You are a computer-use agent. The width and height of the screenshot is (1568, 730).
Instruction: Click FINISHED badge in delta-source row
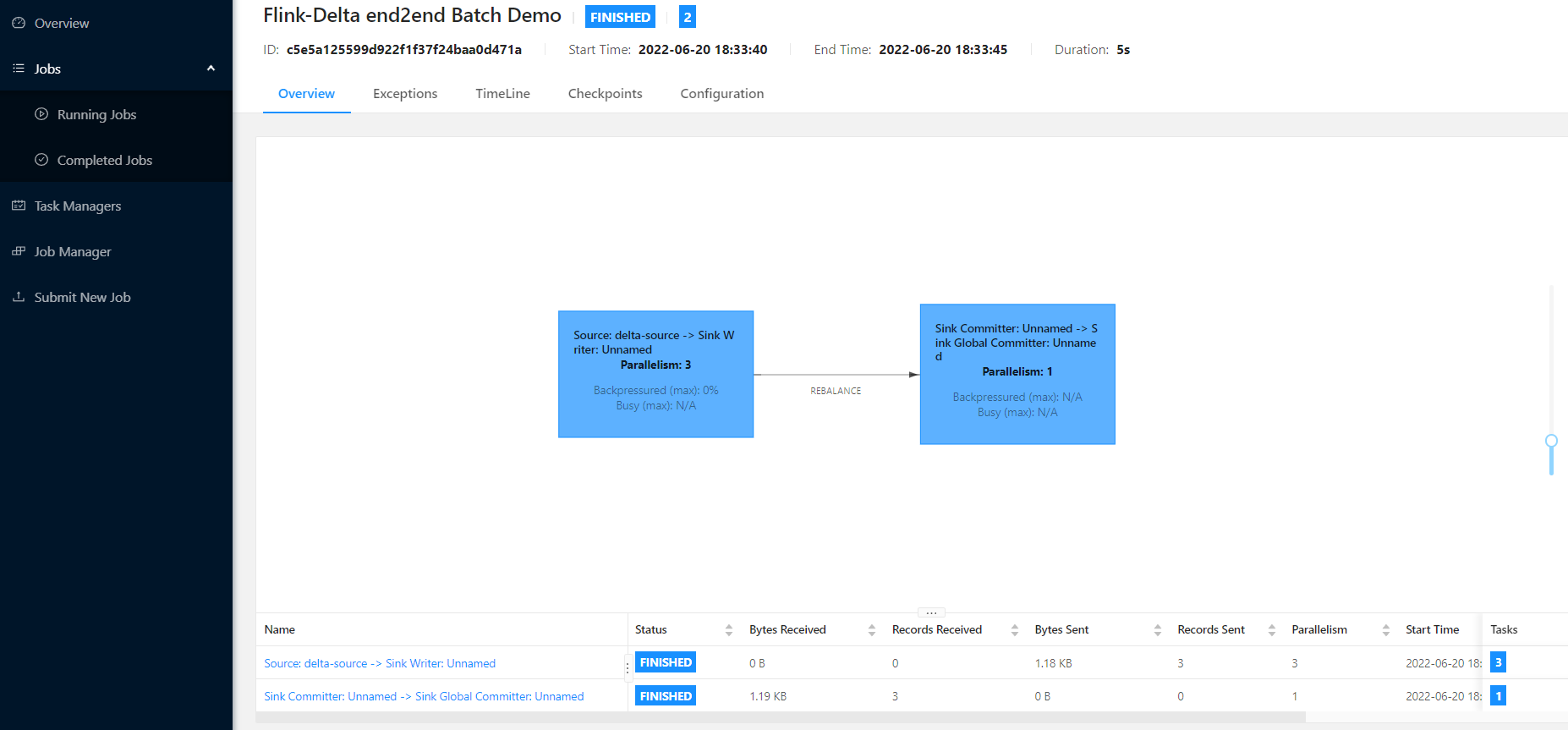click(666, 662)
